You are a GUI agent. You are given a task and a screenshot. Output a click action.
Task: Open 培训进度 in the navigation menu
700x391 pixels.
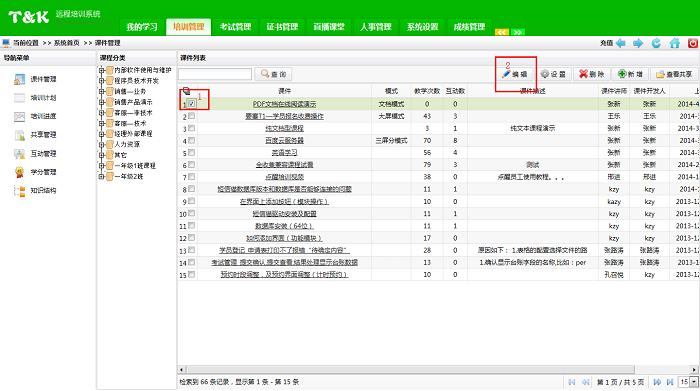point(35,116)
